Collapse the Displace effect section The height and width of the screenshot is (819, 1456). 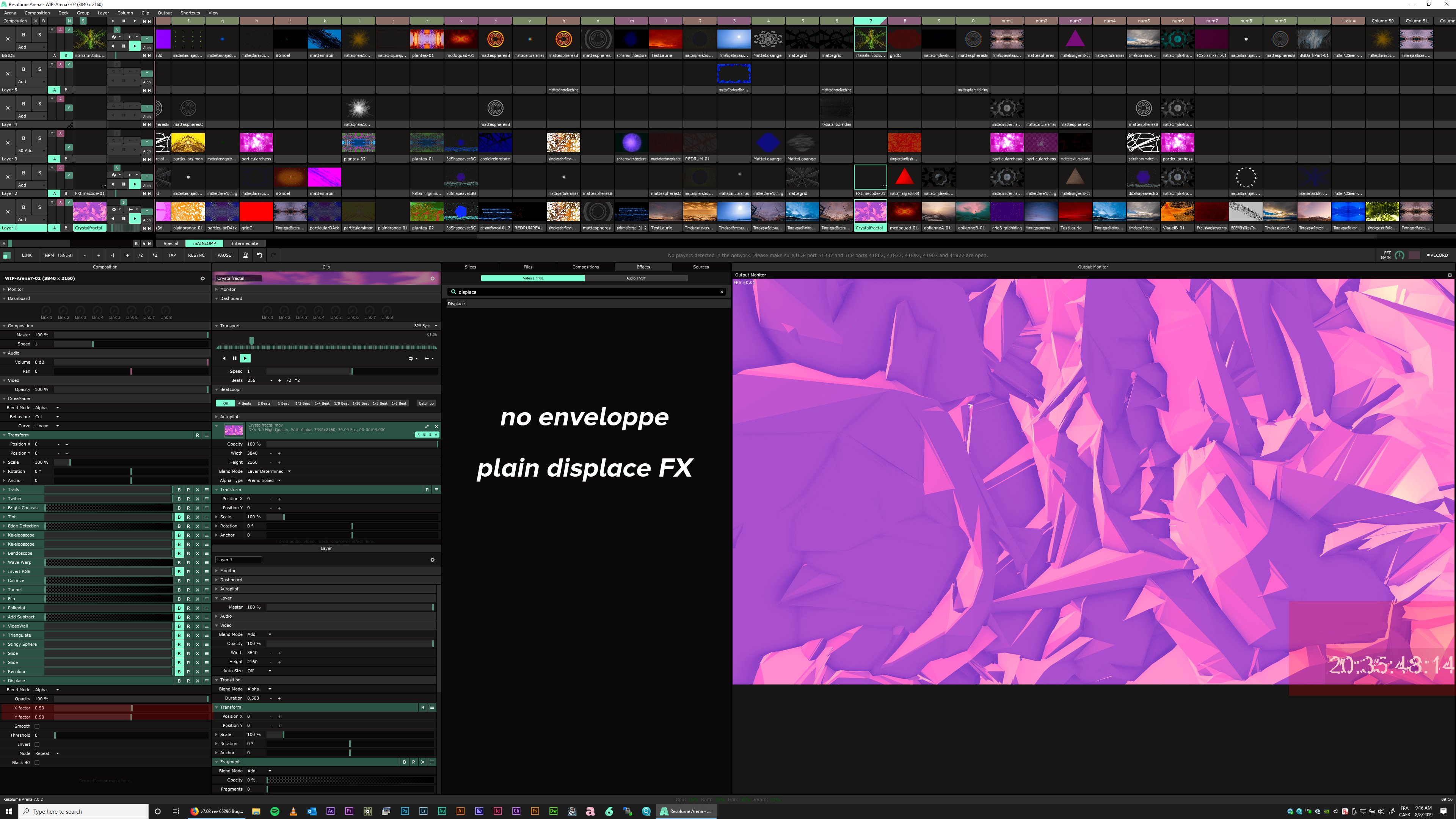click(x=5, y=681)
